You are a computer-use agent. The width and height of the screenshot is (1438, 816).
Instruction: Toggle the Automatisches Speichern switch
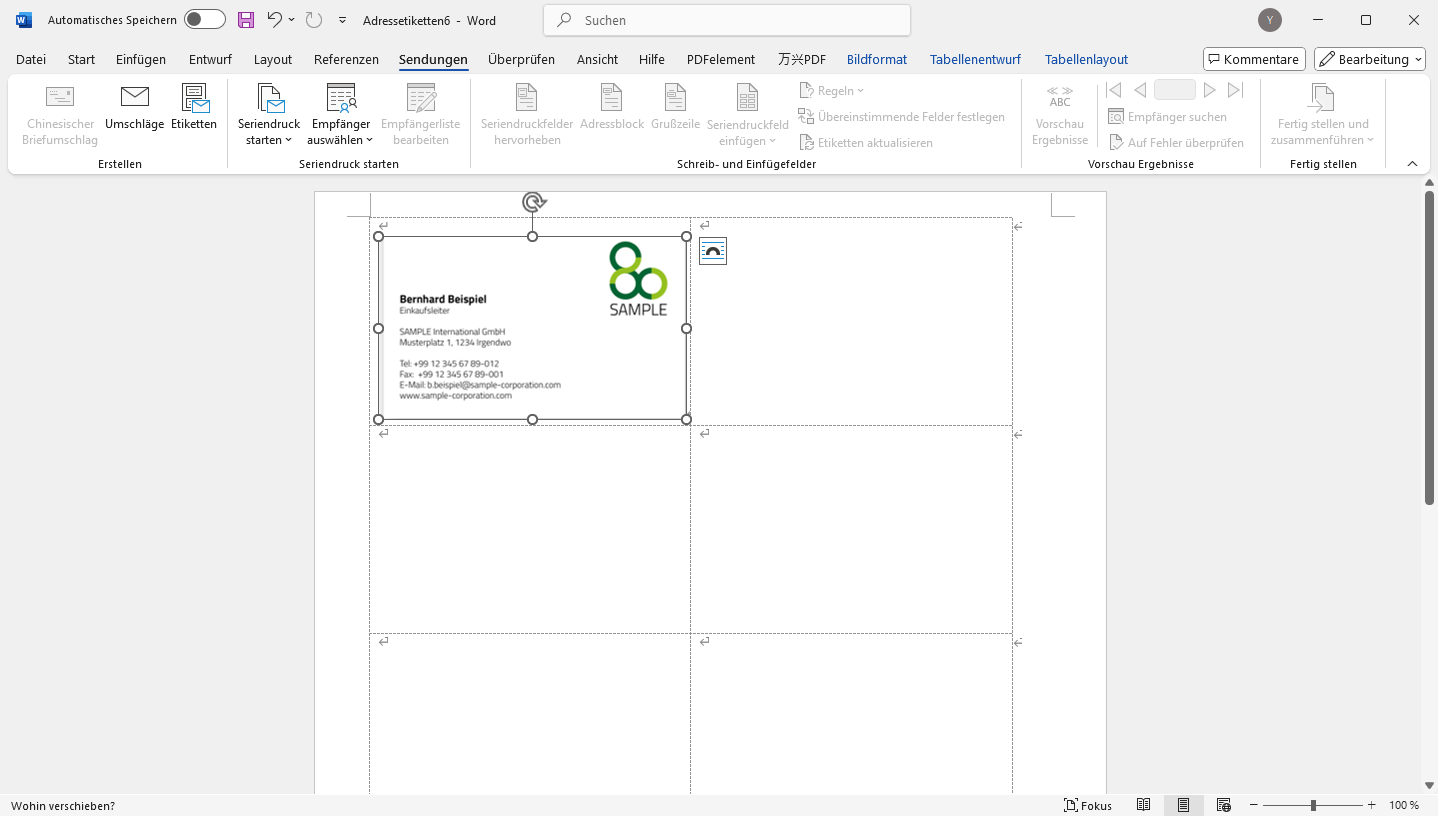[x=205, y=20]
